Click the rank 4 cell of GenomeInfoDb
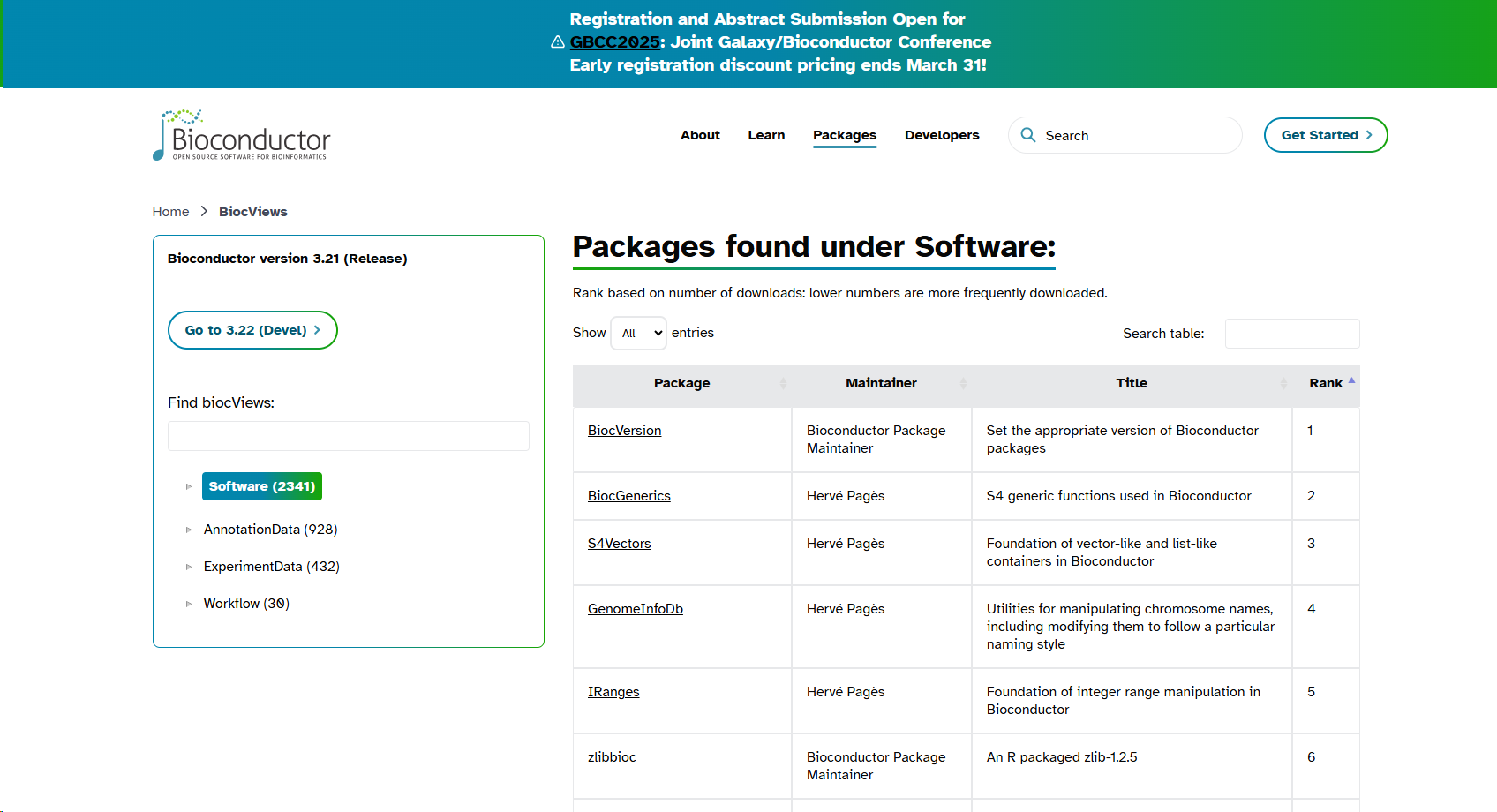Viewport: 1497px width, 812px height. click(1326, 627)
